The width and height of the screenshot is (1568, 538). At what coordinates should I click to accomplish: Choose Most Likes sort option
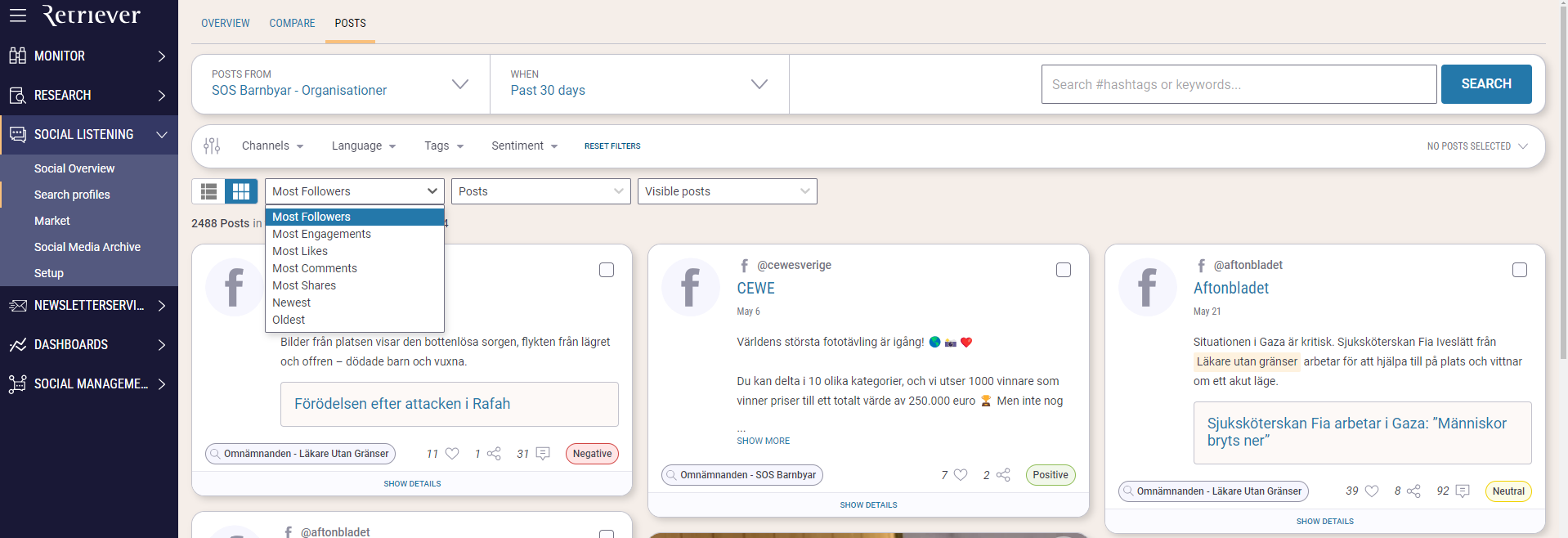(x=355, y=251)
